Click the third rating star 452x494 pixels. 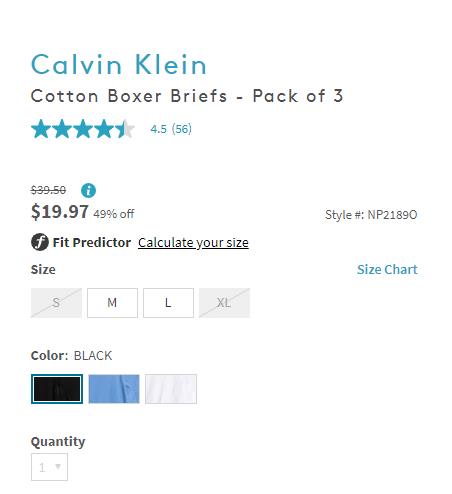pos(83,129)
